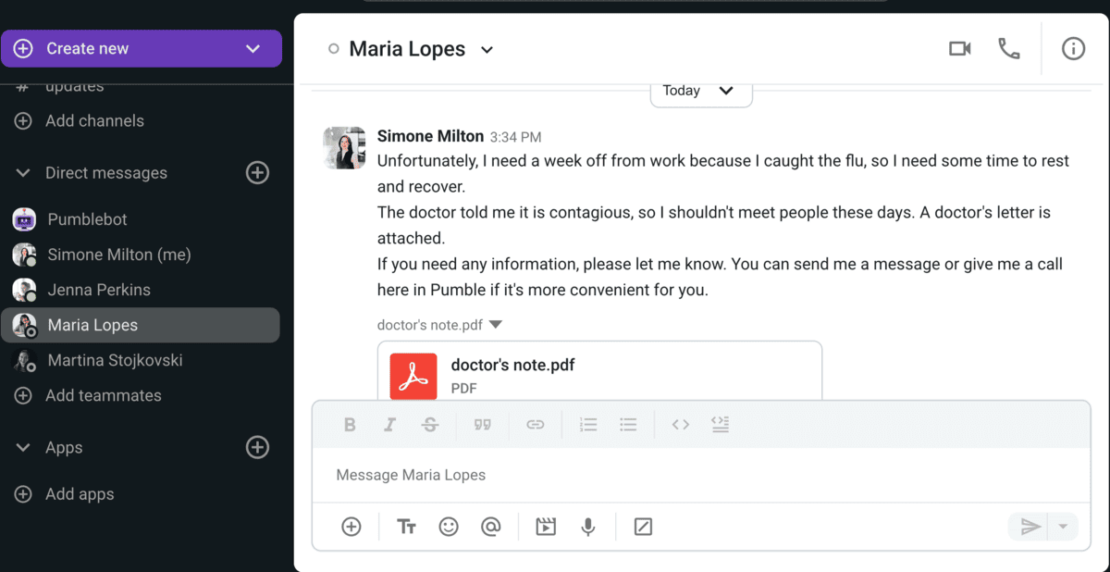Click Add channels link

(94, 121)
